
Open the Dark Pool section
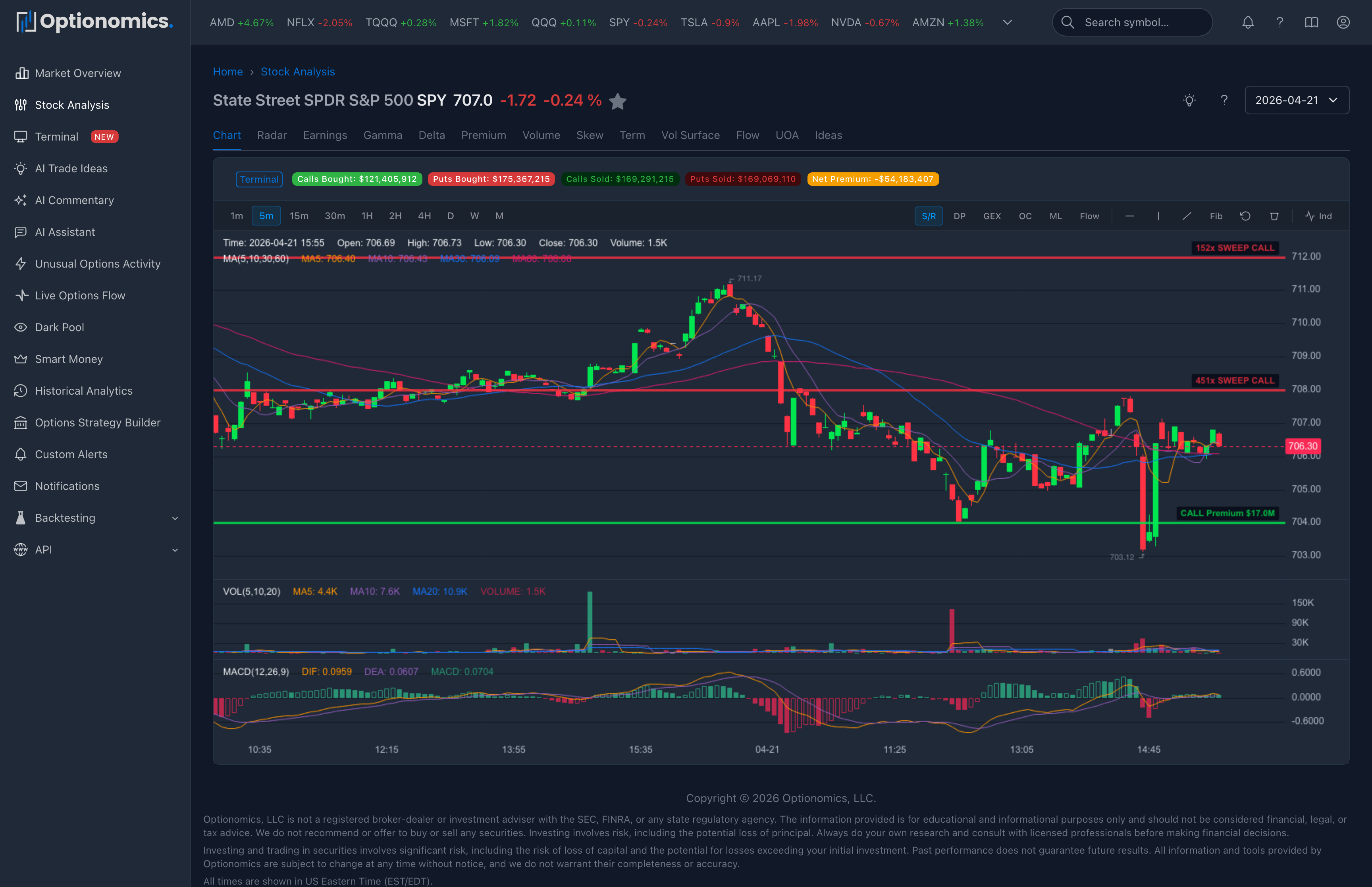click(59, 327)
